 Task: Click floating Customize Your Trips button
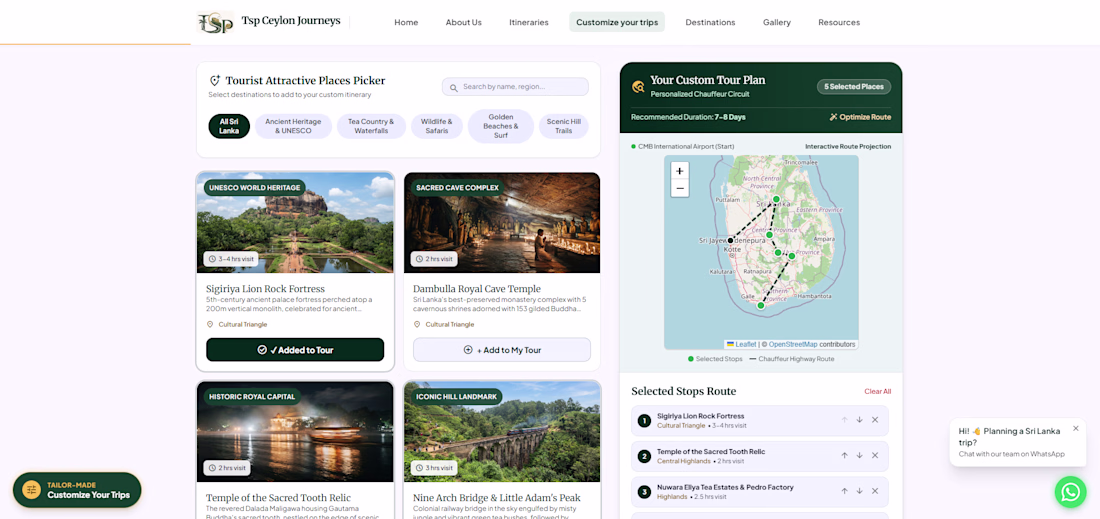(x=77, y=490)
